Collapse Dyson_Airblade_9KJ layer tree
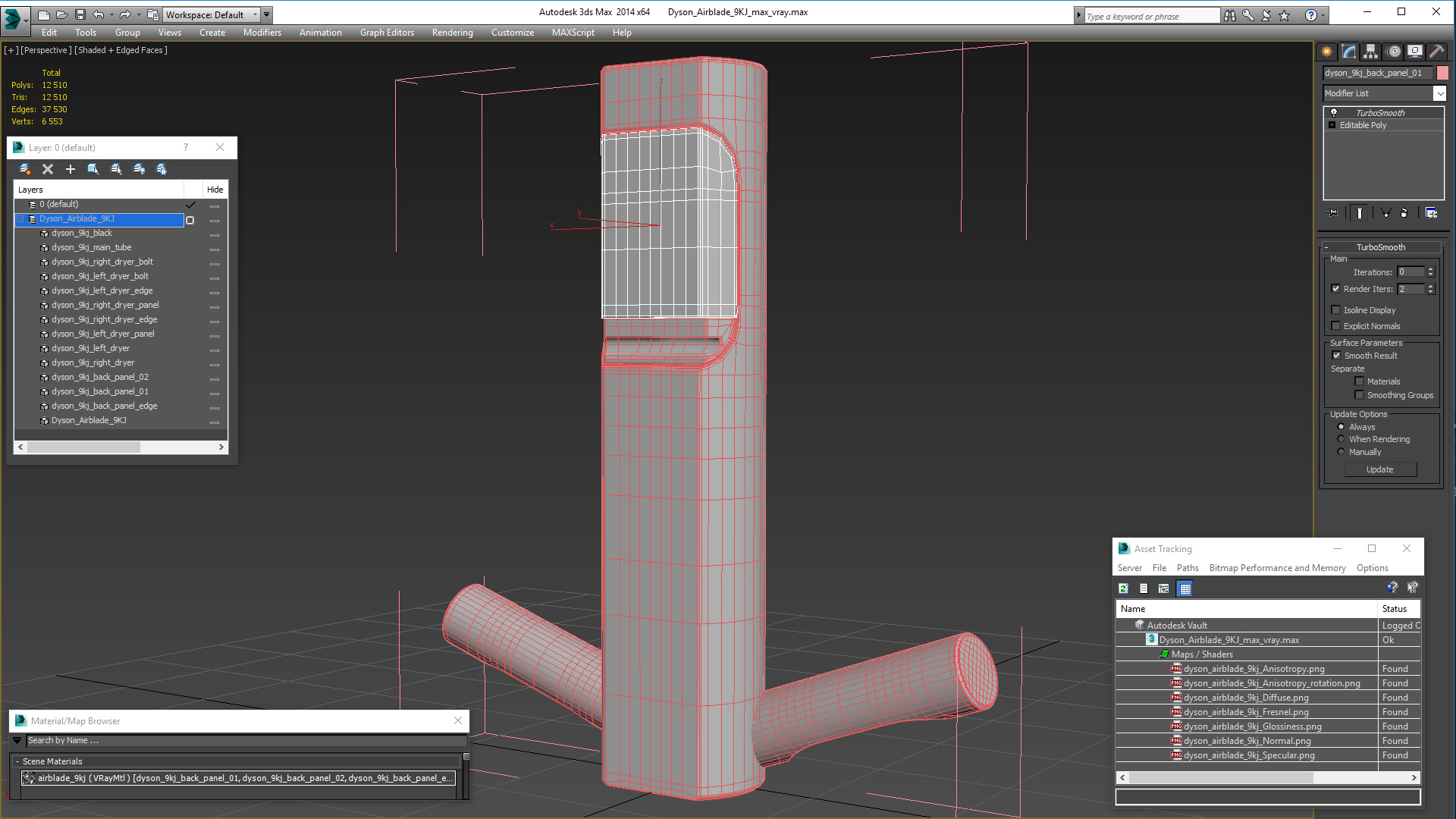This screenshot has height=819, width=1456. point(20,219)
